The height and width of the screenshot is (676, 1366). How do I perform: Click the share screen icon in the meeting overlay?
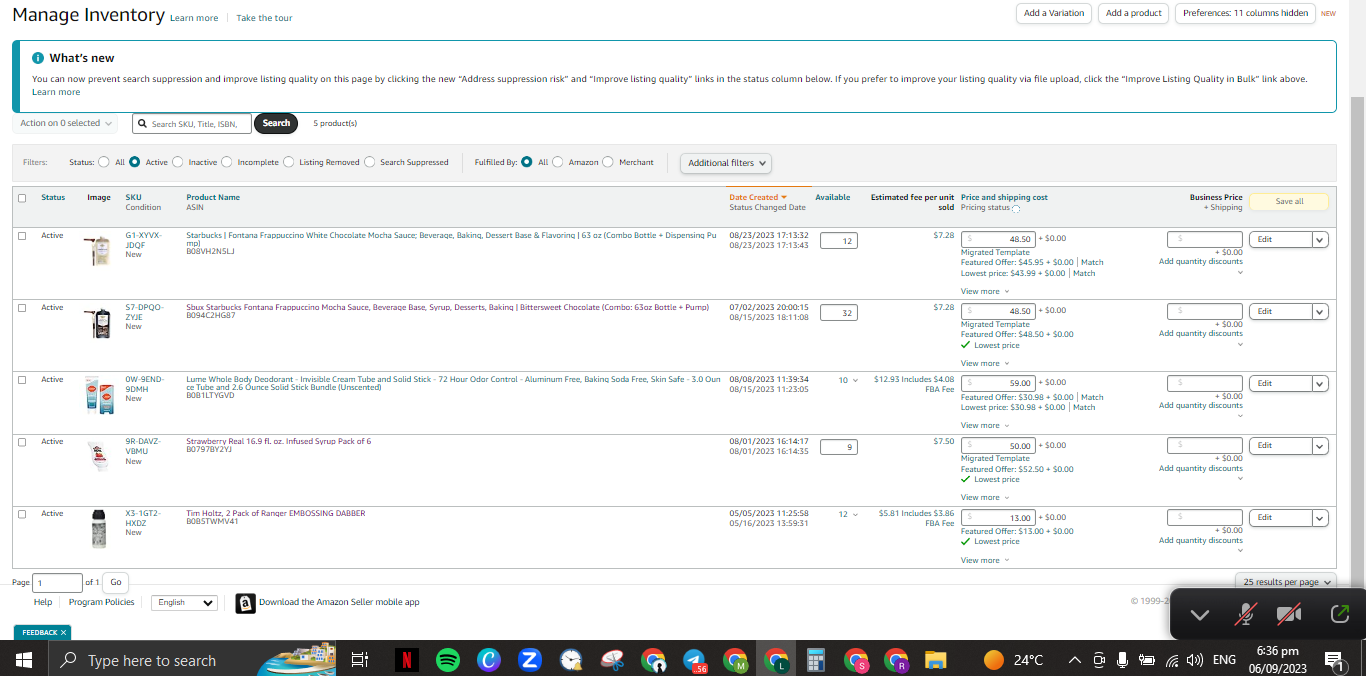pos(1339,614)
